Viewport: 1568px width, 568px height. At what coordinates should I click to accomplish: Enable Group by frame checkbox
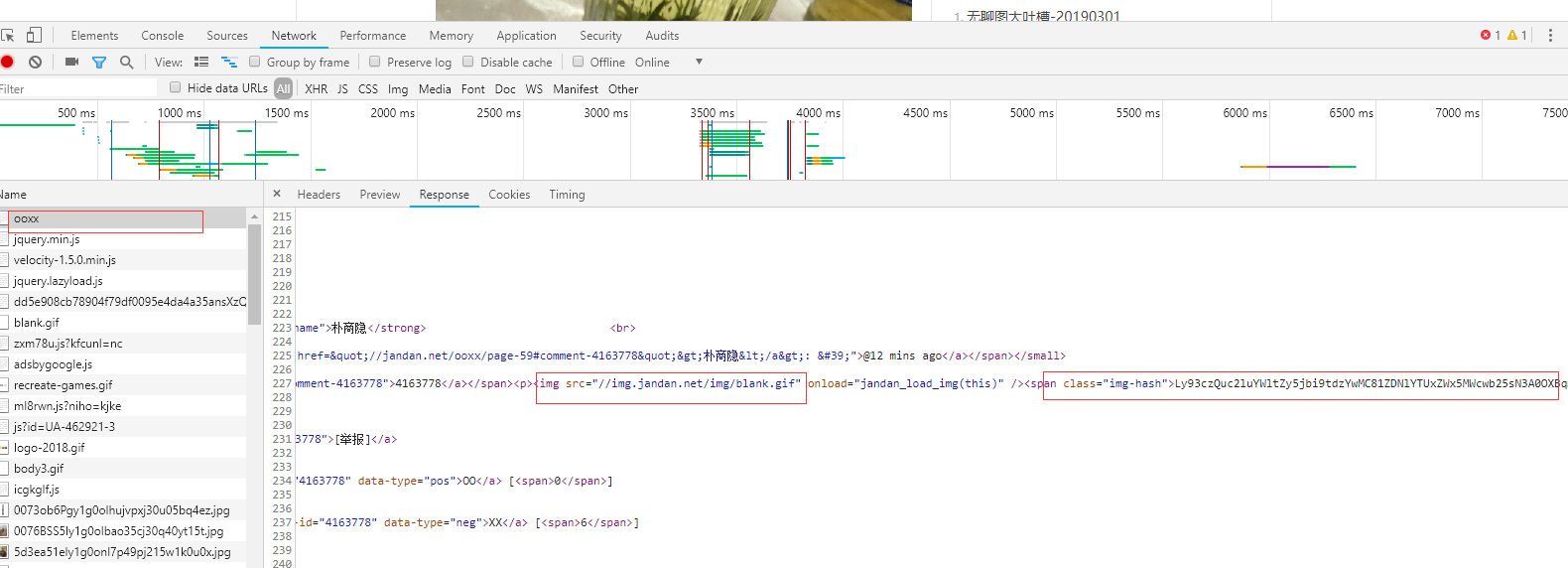click(x=255, y=62)
